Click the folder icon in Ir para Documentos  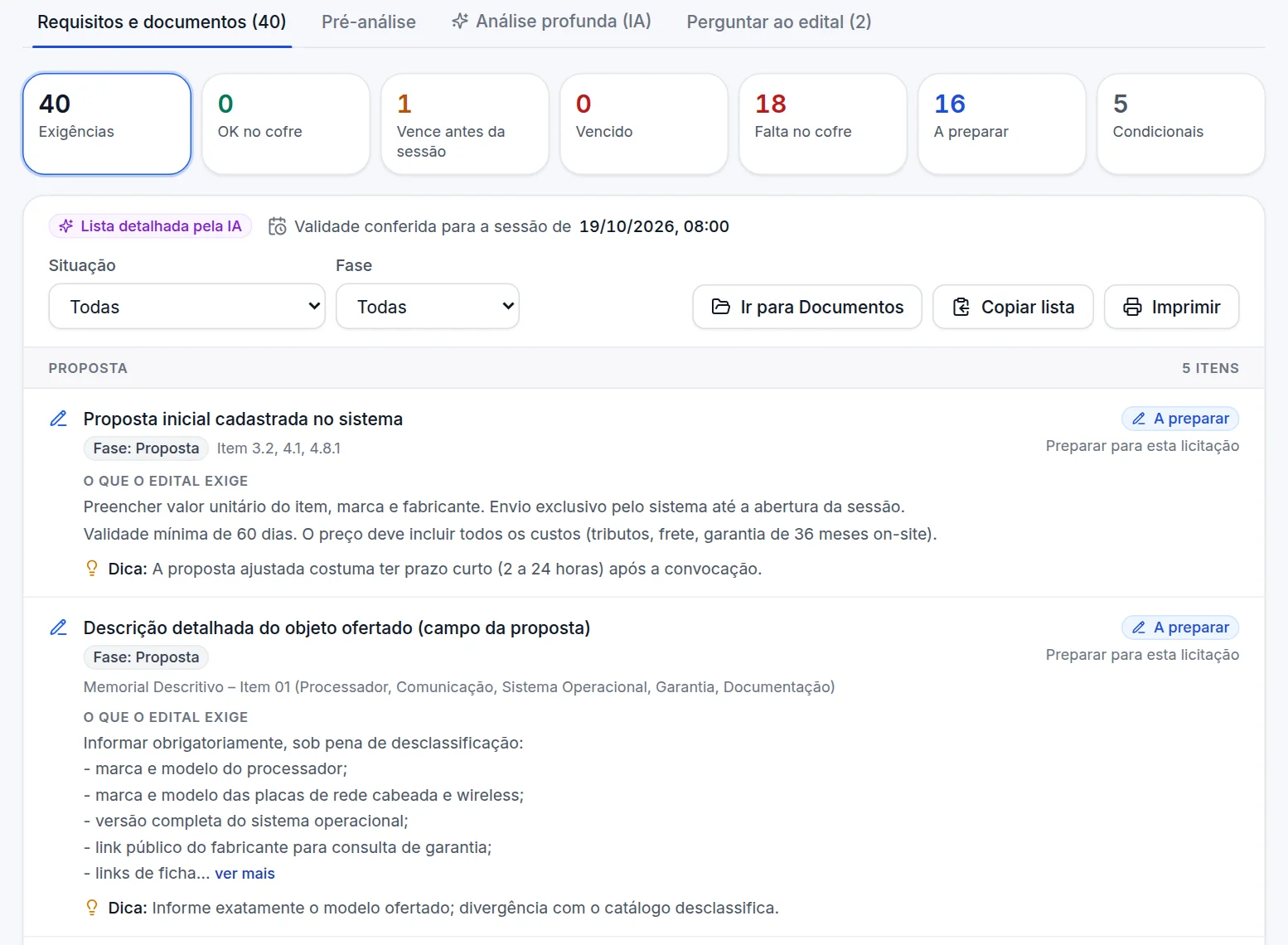[x=721, y=307]
